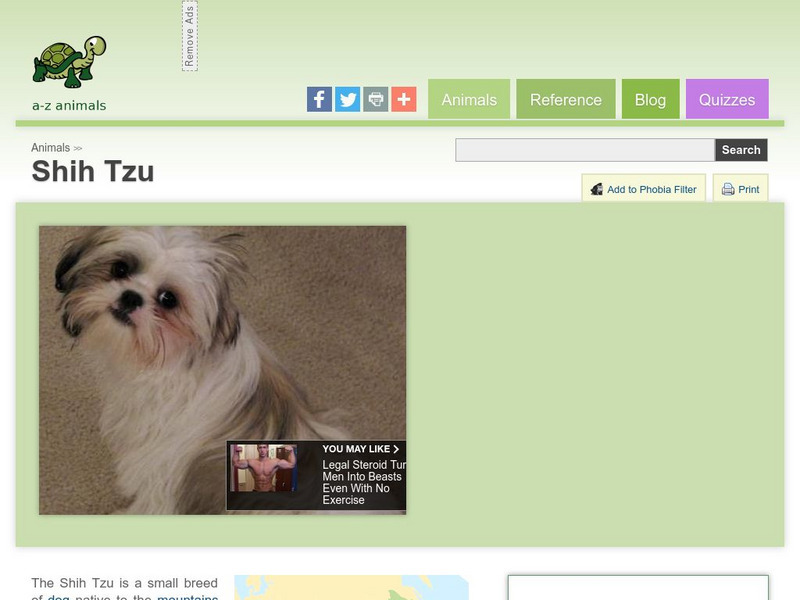Click the printer icon beside Print
Viewport: 800px width, 600px height.
(x=728, y=189)
